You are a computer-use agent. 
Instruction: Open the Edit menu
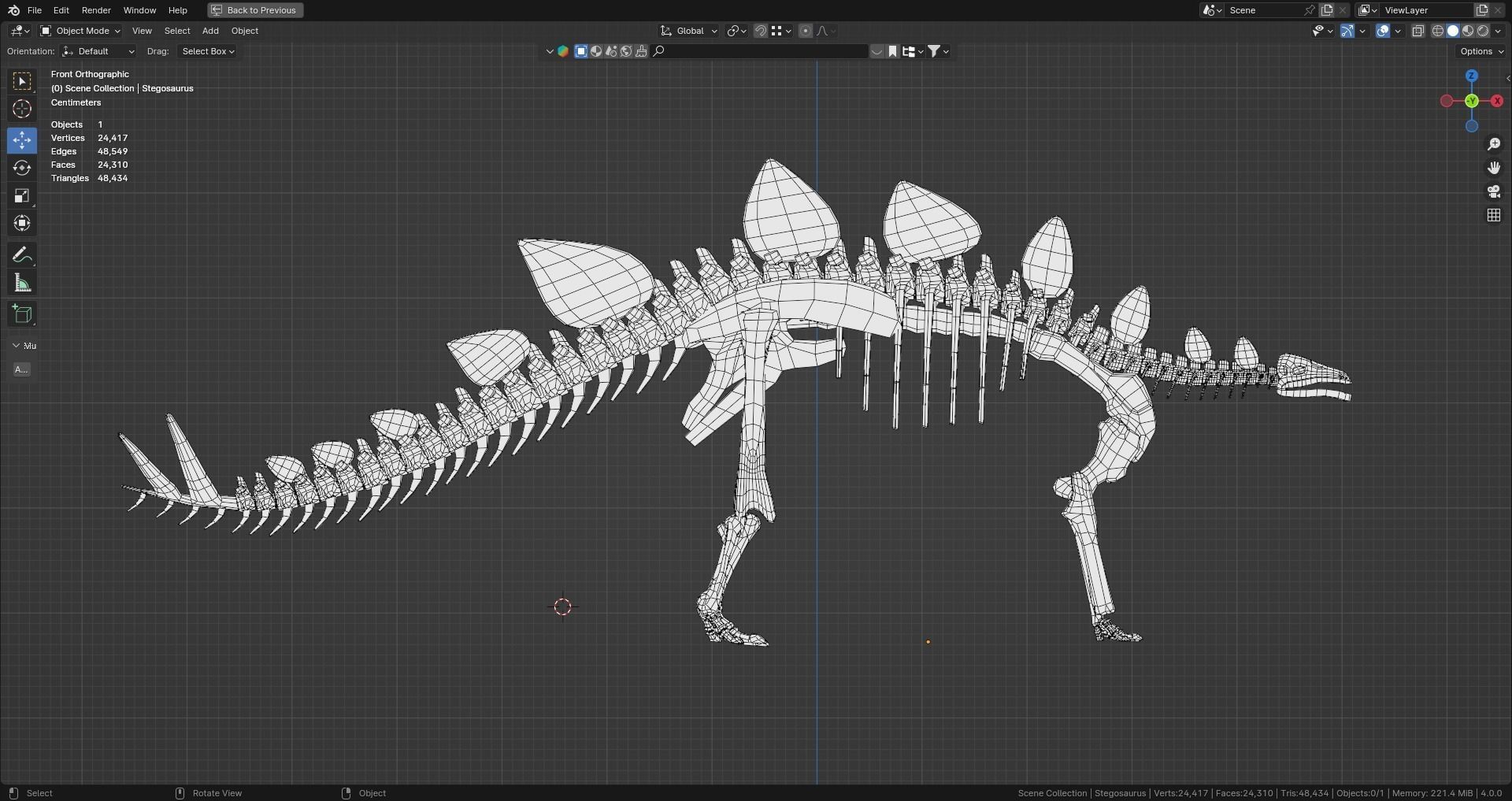[61, 10]
